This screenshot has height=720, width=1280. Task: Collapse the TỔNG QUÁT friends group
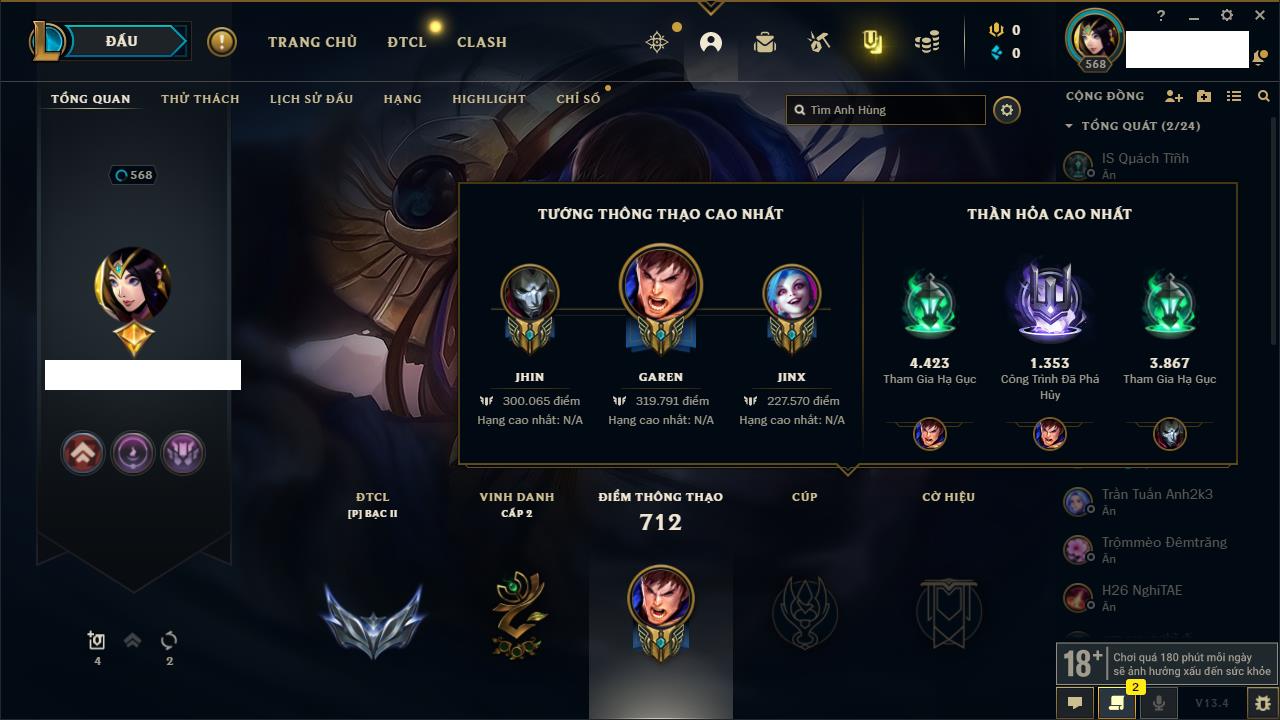1069,126
